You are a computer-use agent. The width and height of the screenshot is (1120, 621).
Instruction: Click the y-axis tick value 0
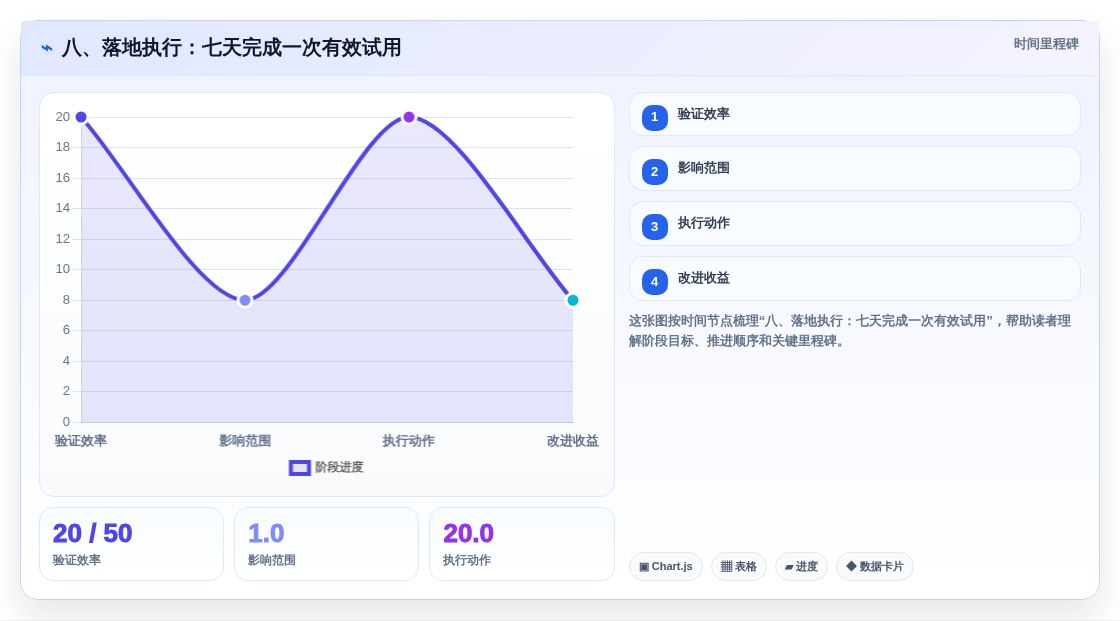point(66,422)
